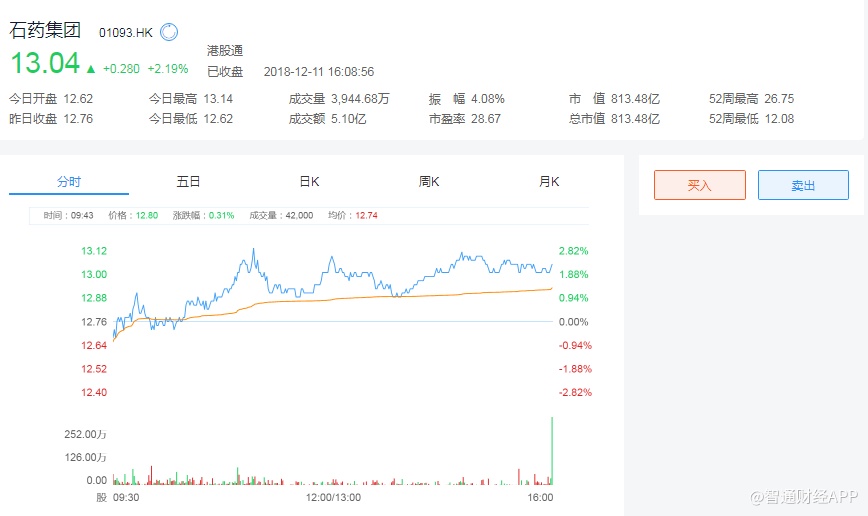This screenshot has height=516, width=868.
Task: Click the 12:00/13:00 time axis marker
Action: tap(333, 497)
